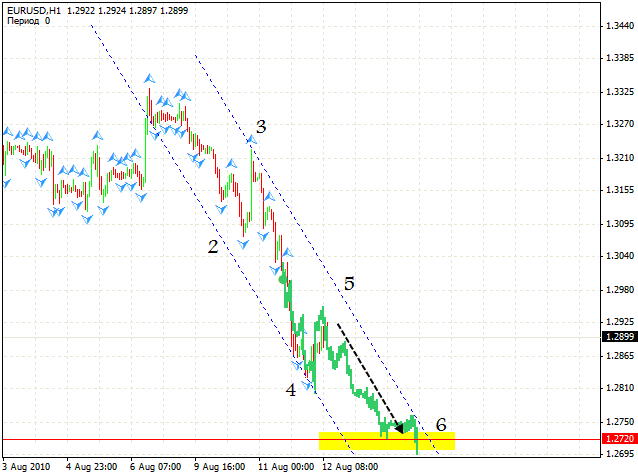
Task: Click the 1.2980 price axis label
Action: pos(620,290)
